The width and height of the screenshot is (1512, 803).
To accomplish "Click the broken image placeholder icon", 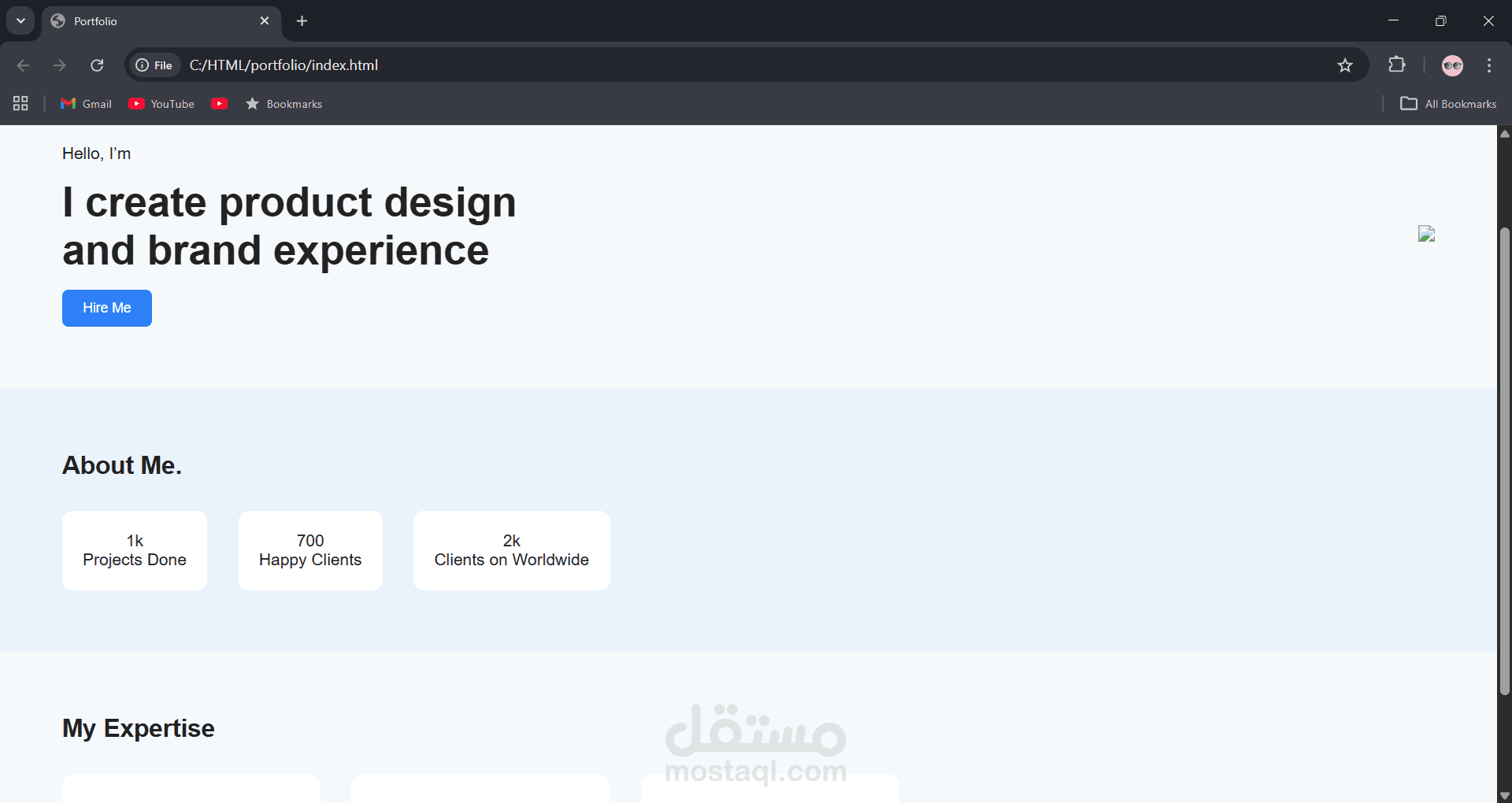I will 1427,234.
